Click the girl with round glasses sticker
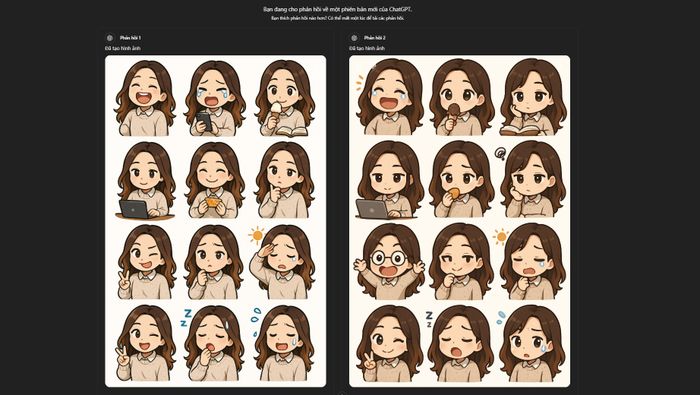 click(x=389, y=261)
